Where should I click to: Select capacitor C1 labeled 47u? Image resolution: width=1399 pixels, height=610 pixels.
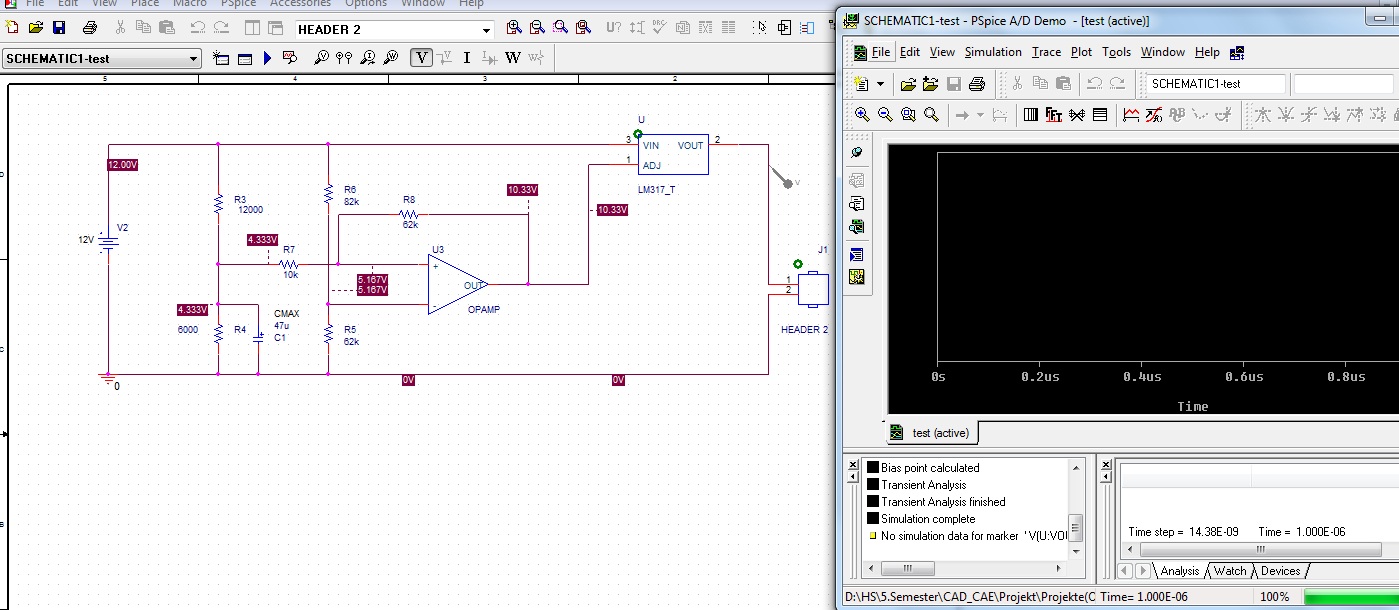pos(258,338)
